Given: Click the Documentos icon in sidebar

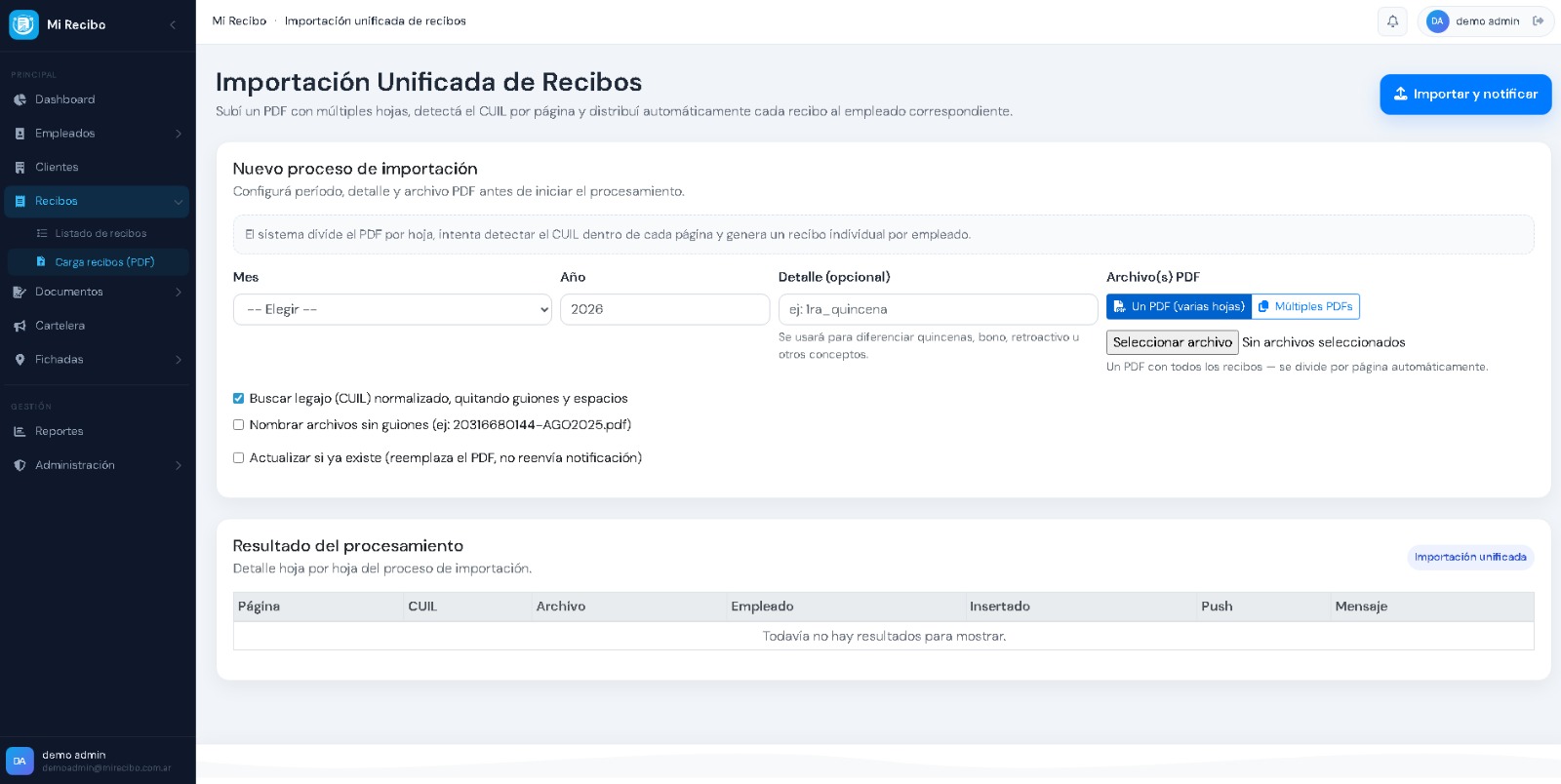Looking at the screenshot, I should (20, 293).
